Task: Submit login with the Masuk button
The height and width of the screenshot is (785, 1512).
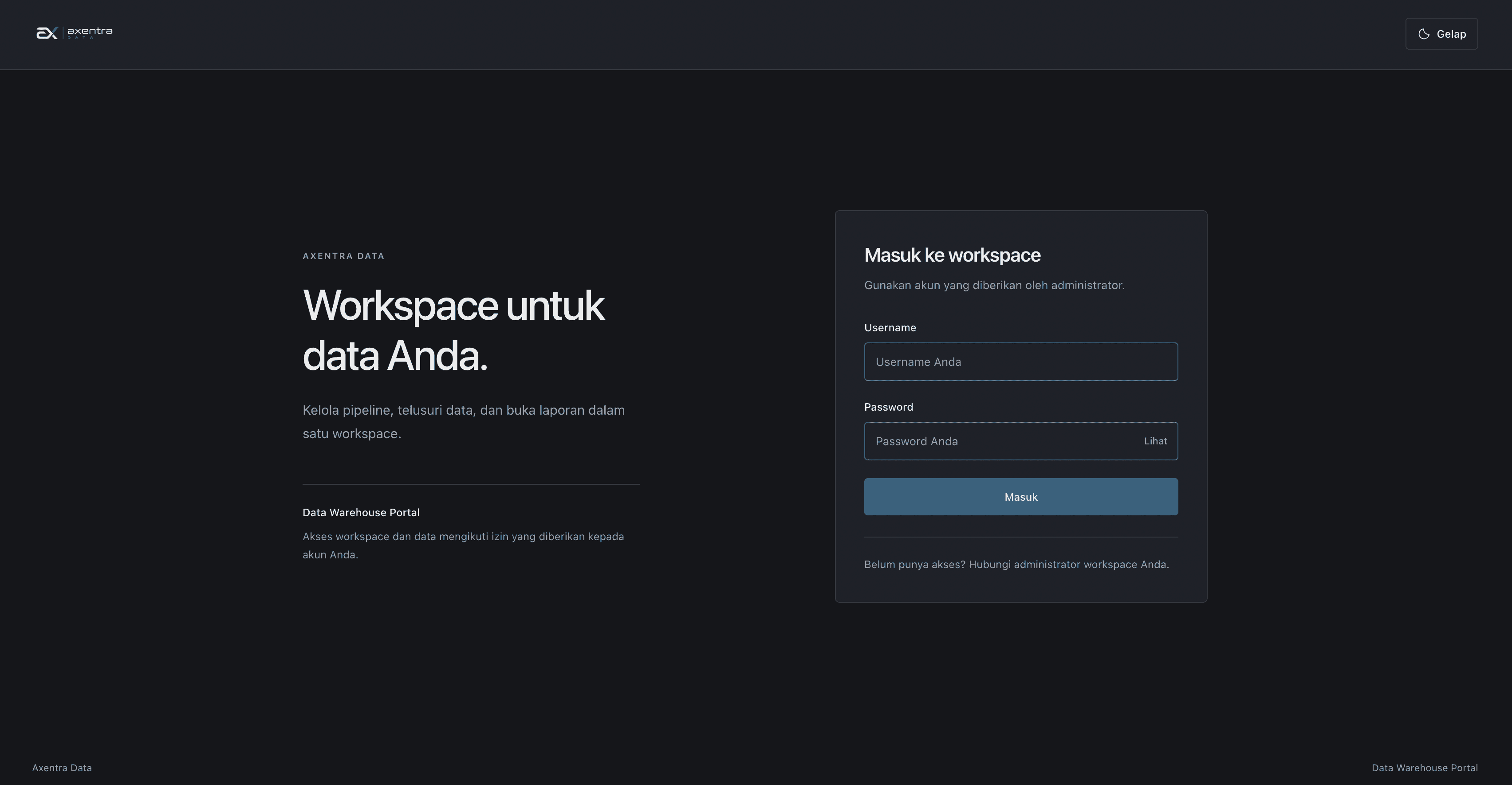Action: click(1021, 497)
